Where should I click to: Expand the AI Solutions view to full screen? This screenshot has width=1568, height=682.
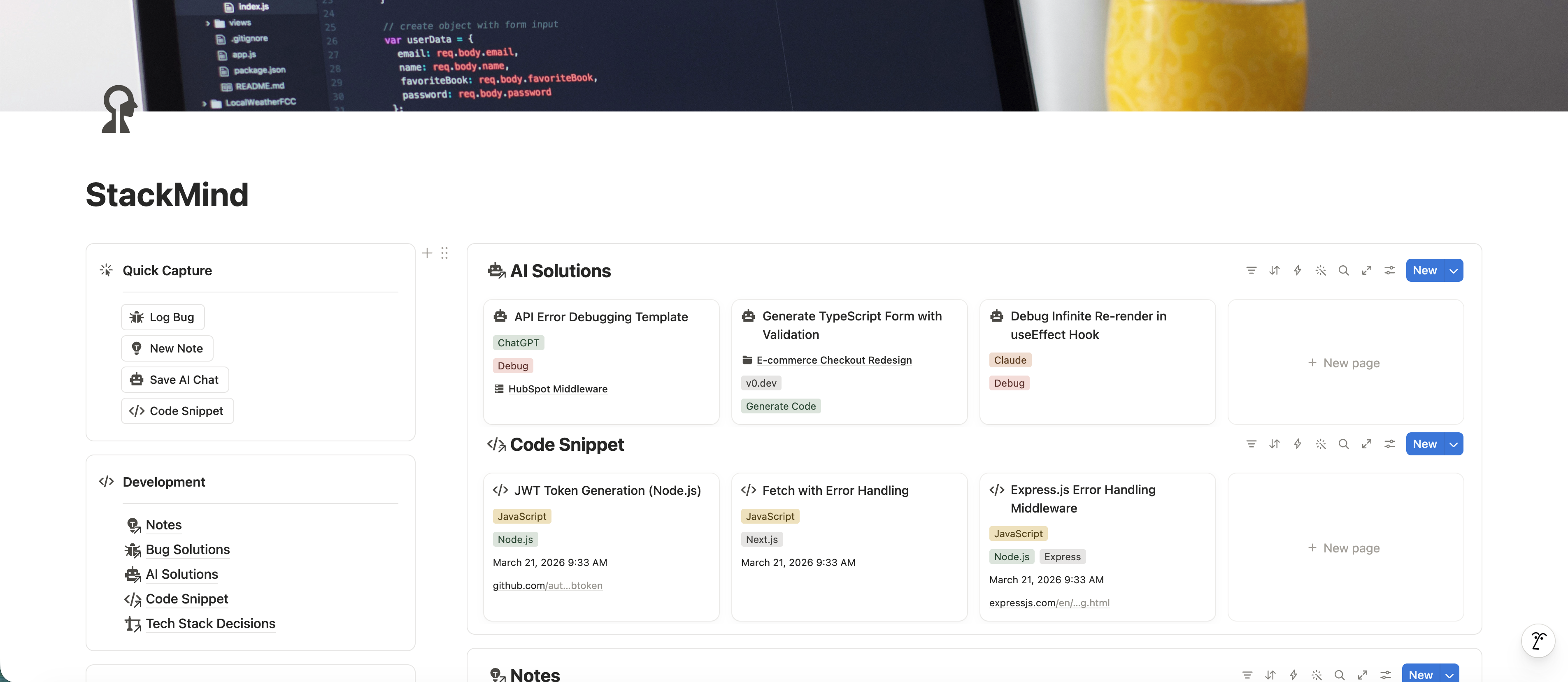coord(1366,271)
